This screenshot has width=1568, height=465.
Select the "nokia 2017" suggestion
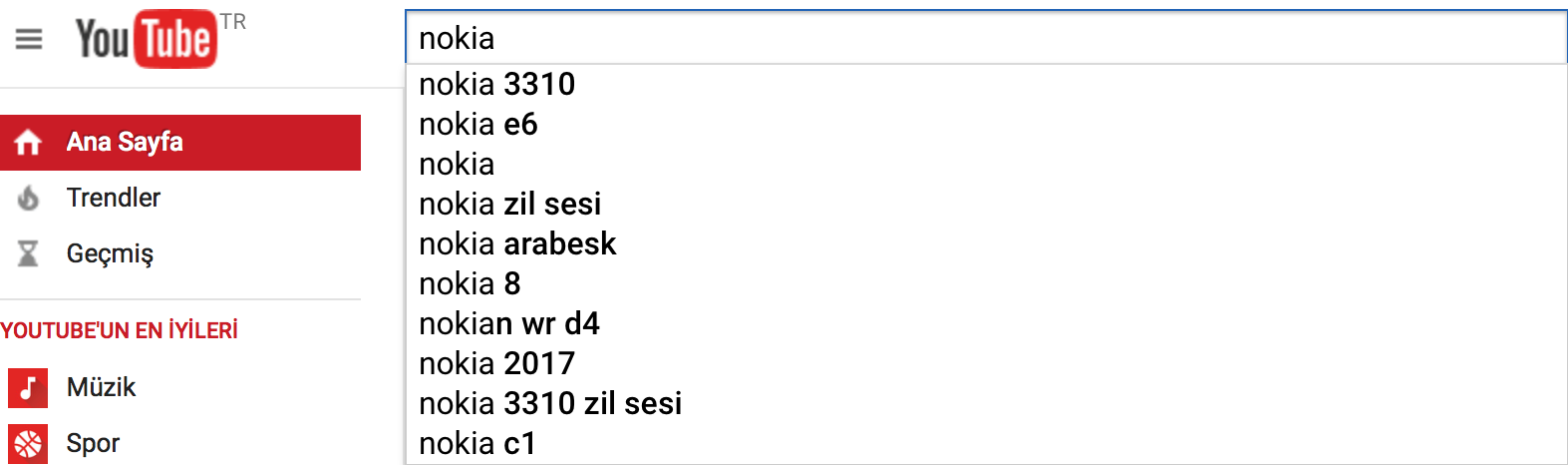(497, 363)
